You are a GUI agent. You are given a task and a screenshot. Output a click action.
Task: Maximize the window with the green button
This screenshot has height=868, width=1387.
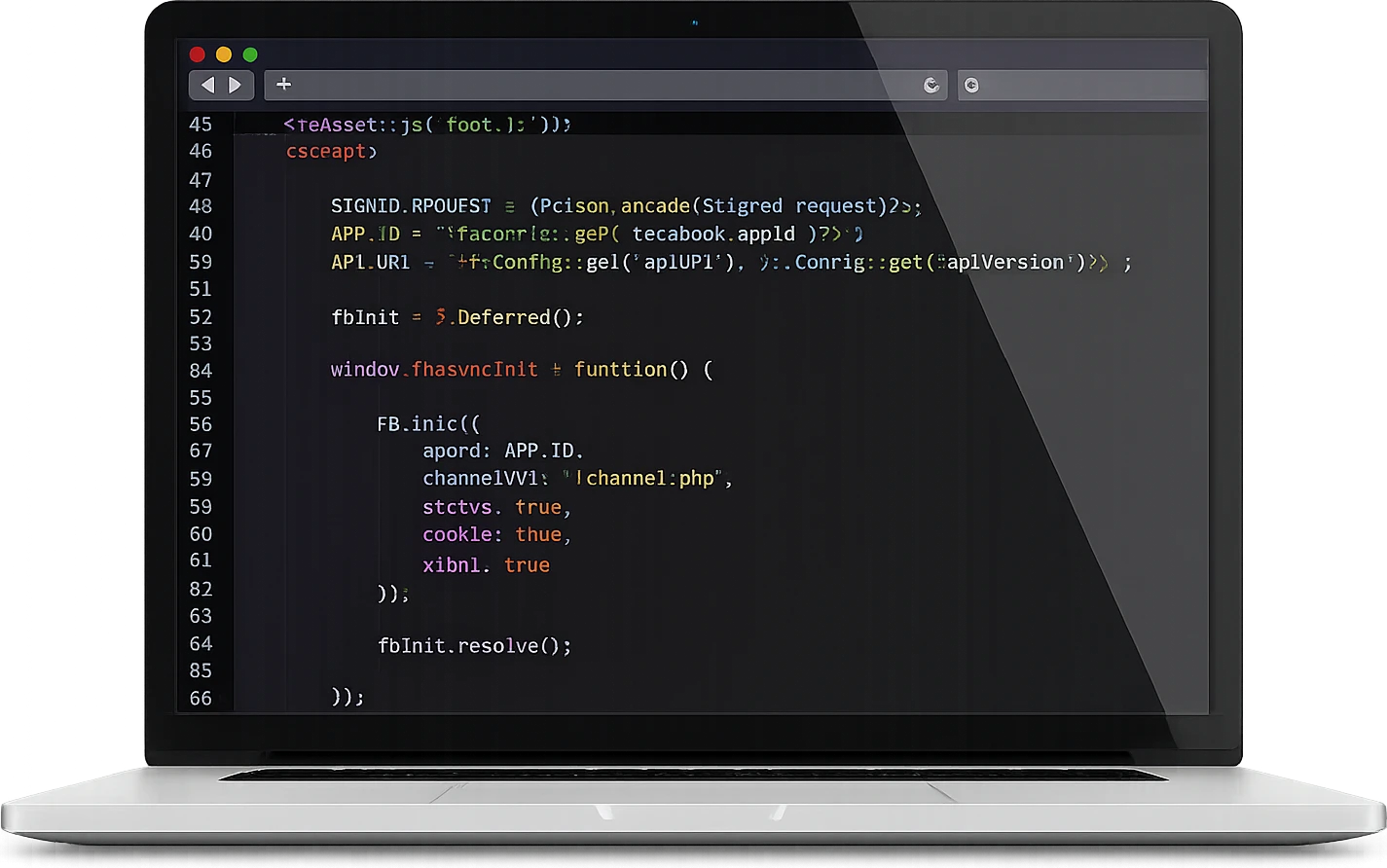tap(250, 54)
